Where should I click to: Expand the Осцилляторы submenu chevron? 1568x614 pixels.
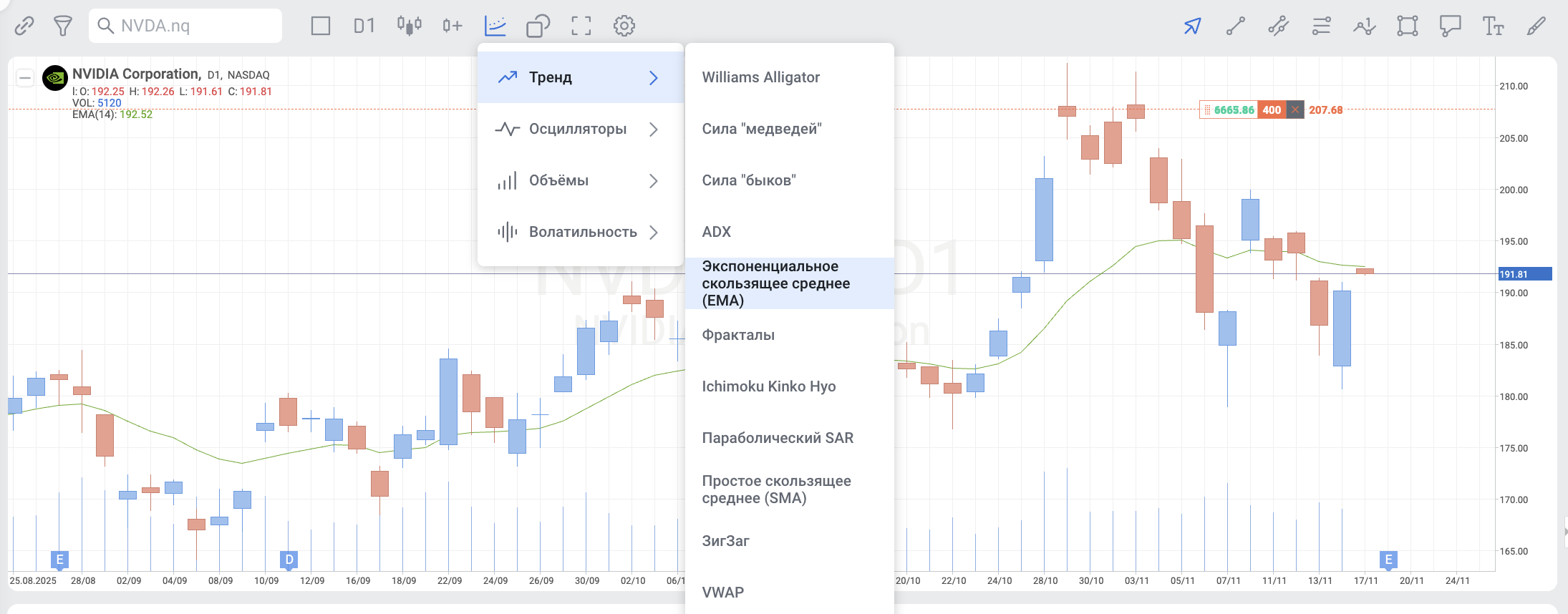653,129
